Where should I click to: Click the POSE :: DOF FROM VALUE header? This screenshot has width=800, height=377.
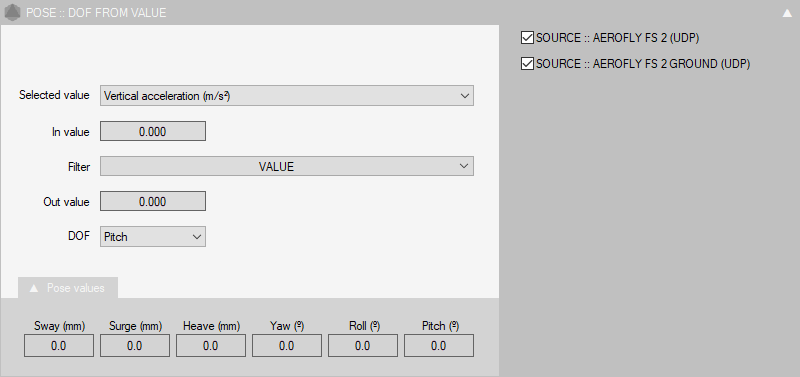(96, 13)
